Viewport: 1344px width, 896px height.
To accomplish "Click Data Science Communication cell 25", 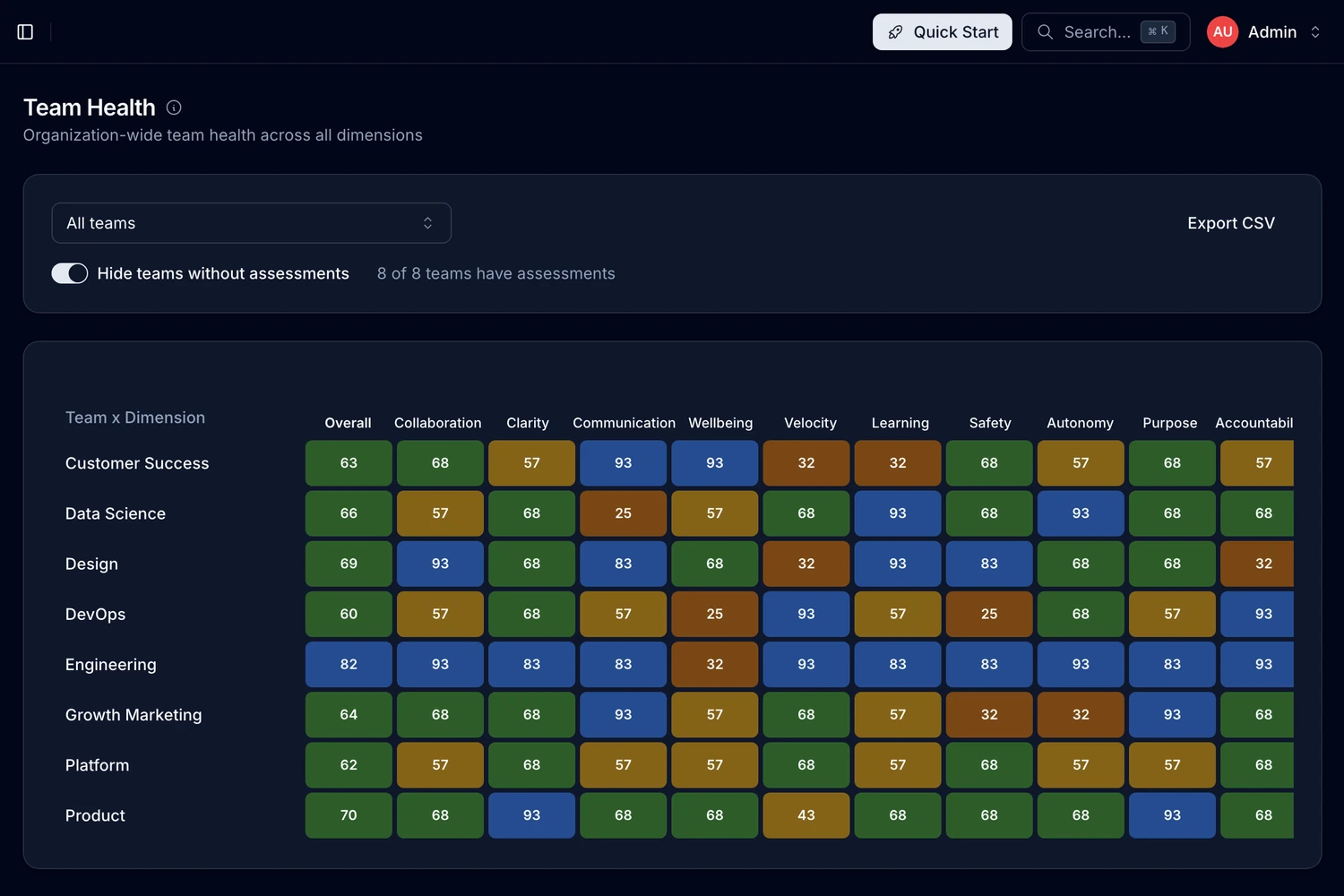I will [x=624, y=513].
